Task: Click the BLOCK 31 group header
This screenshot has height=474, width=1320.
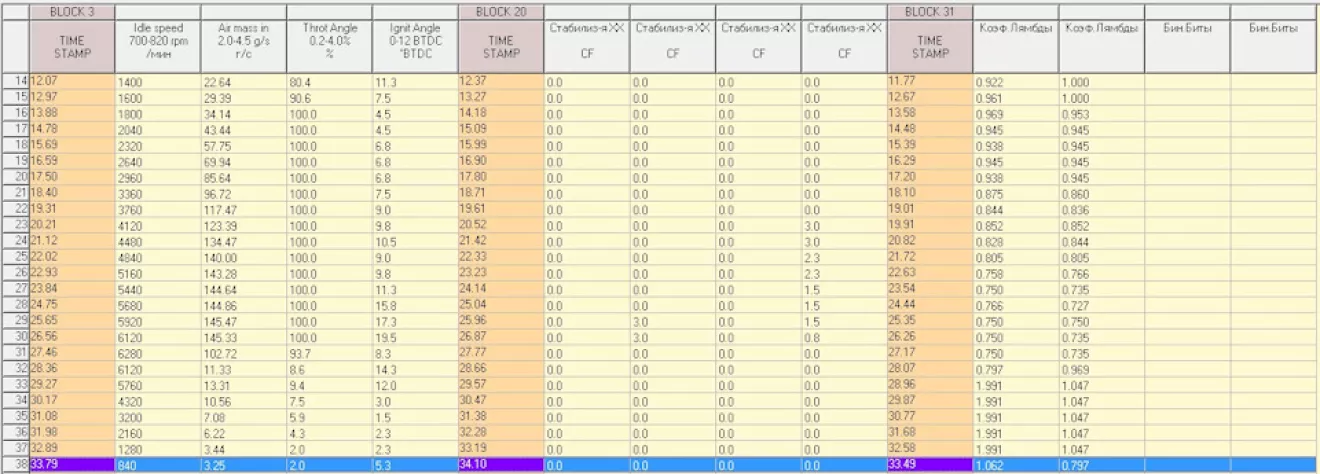Action: point(930,11)
